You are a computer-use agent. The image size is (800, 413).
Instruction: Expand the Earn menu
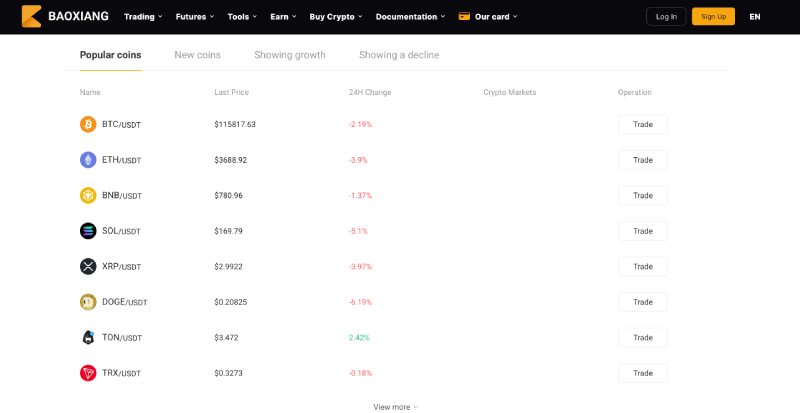click(283, 16)
